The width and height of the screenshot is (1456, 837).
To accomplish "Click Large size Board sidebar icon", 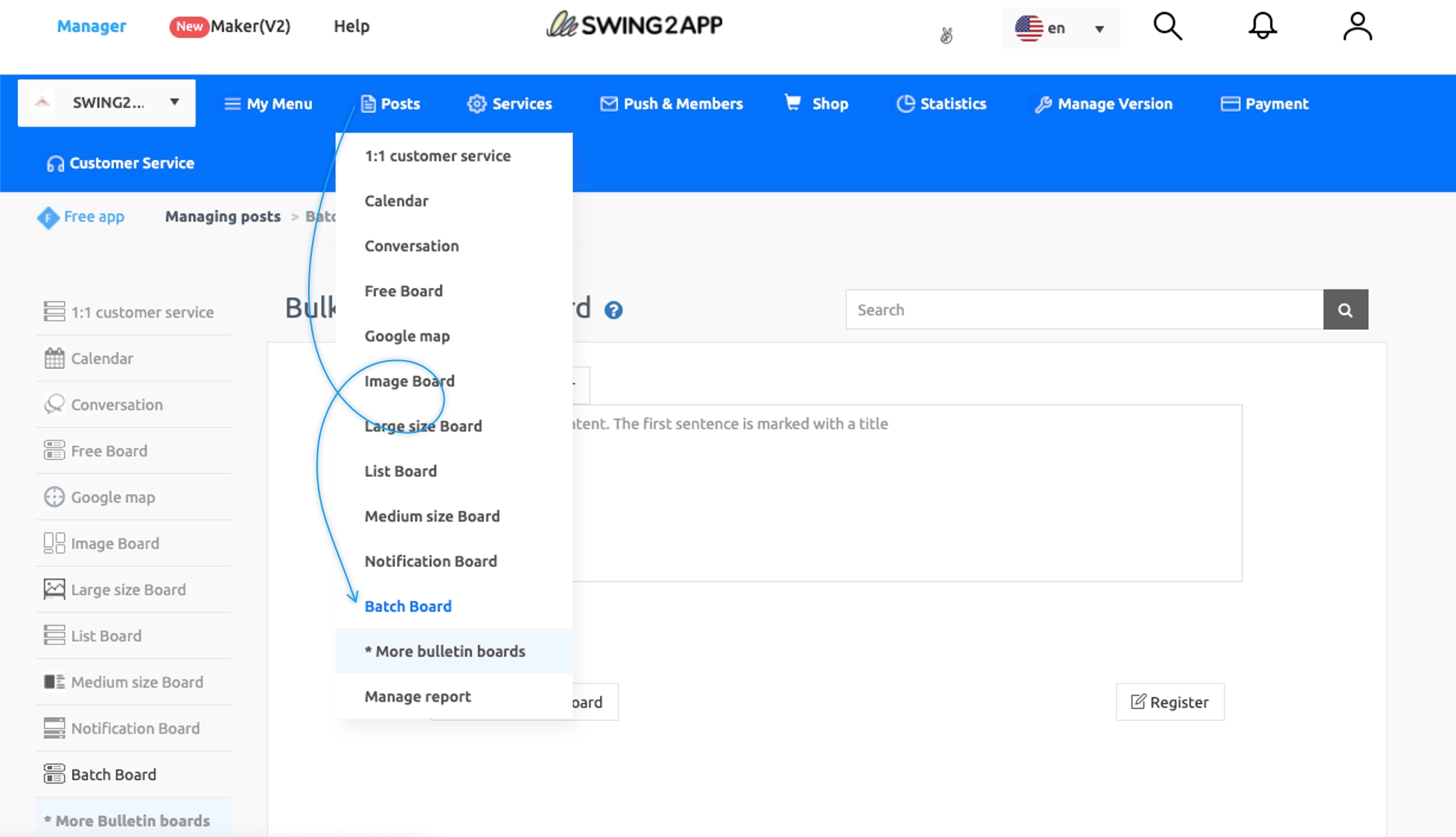I will click(x=54, y=589).
